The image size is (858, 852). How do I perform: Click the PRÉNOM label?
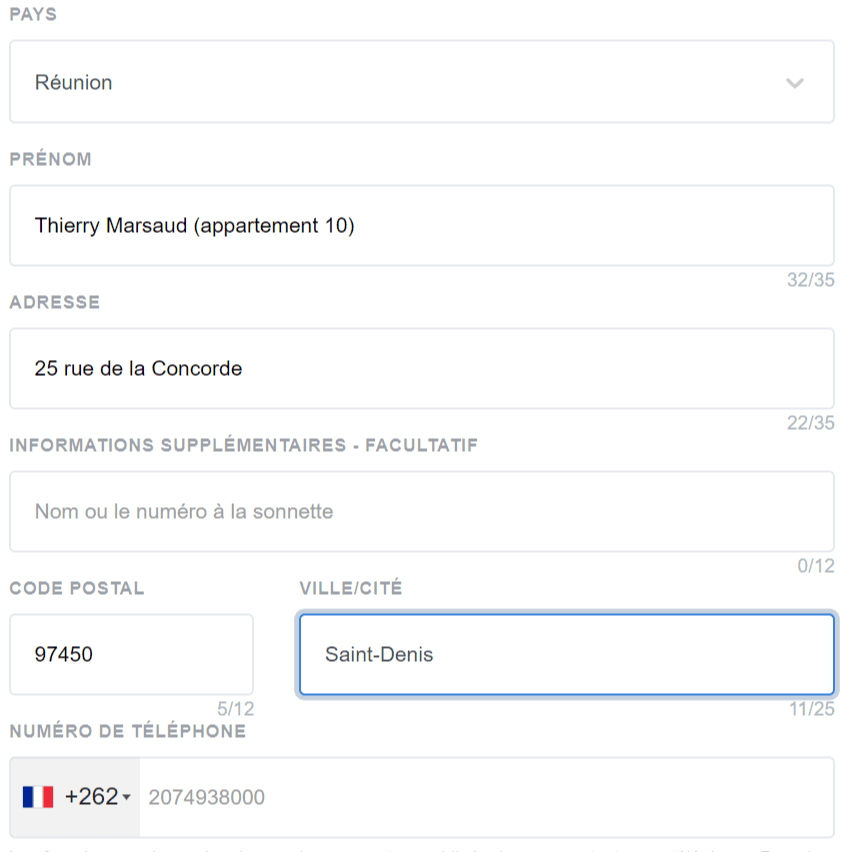pyautogui.click(x=50, y=159)
